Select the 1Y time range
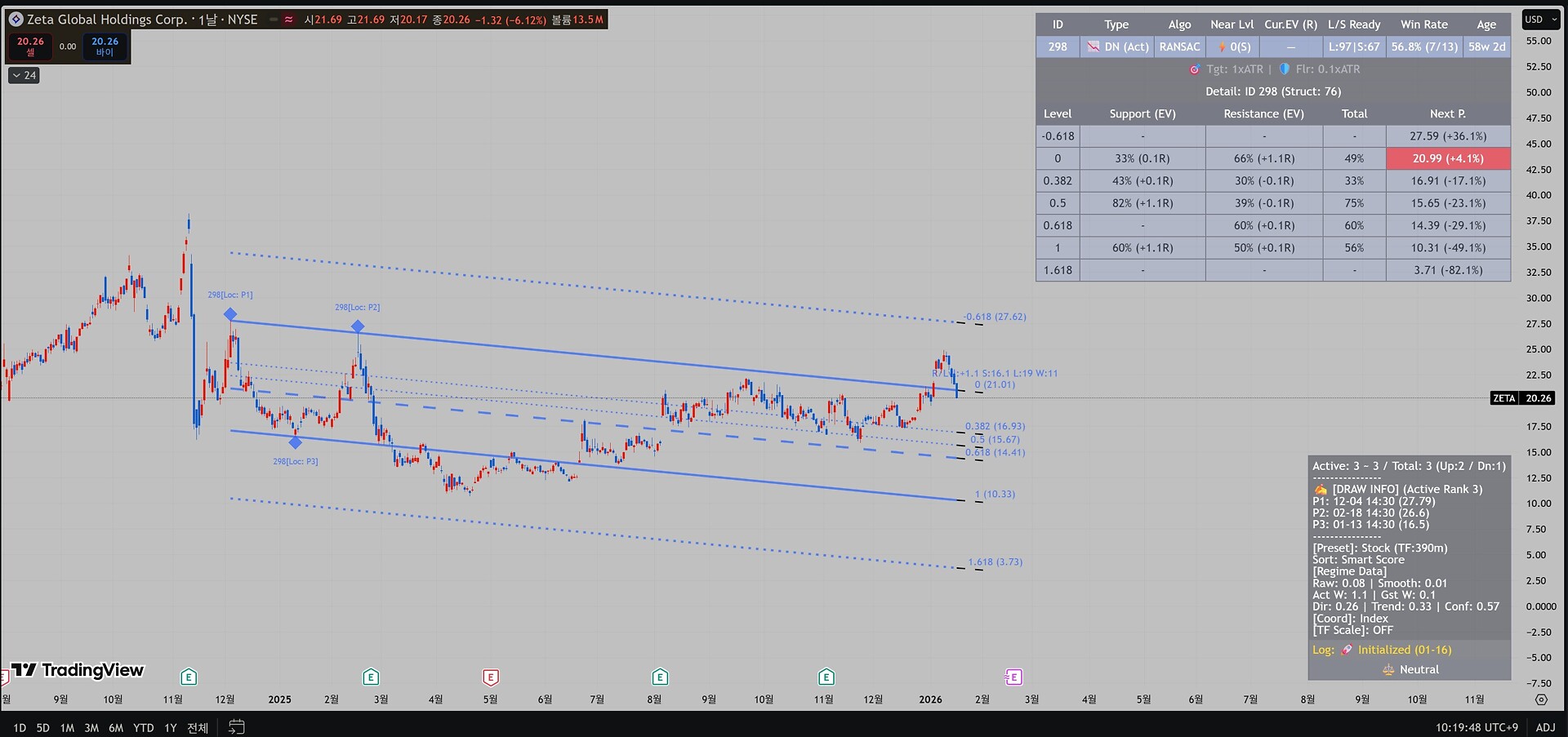This screenshot has height=737, width=1568. pos(171,727)
